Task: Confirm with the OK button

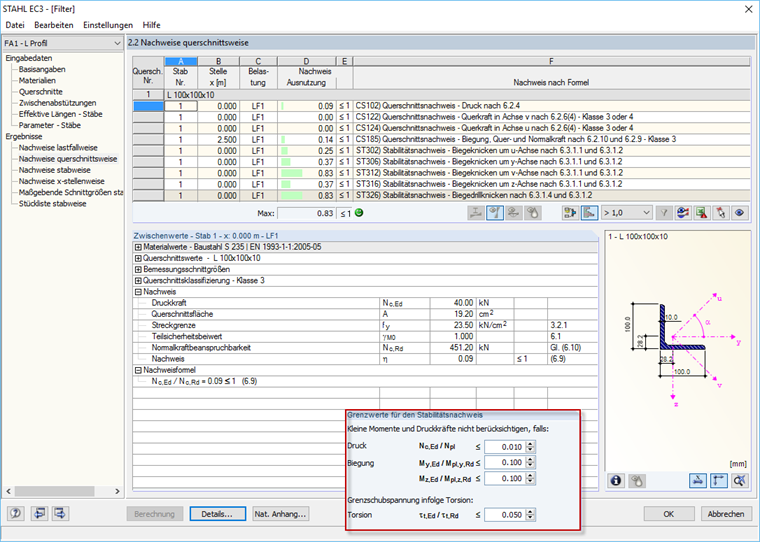Action: point(669,514)
